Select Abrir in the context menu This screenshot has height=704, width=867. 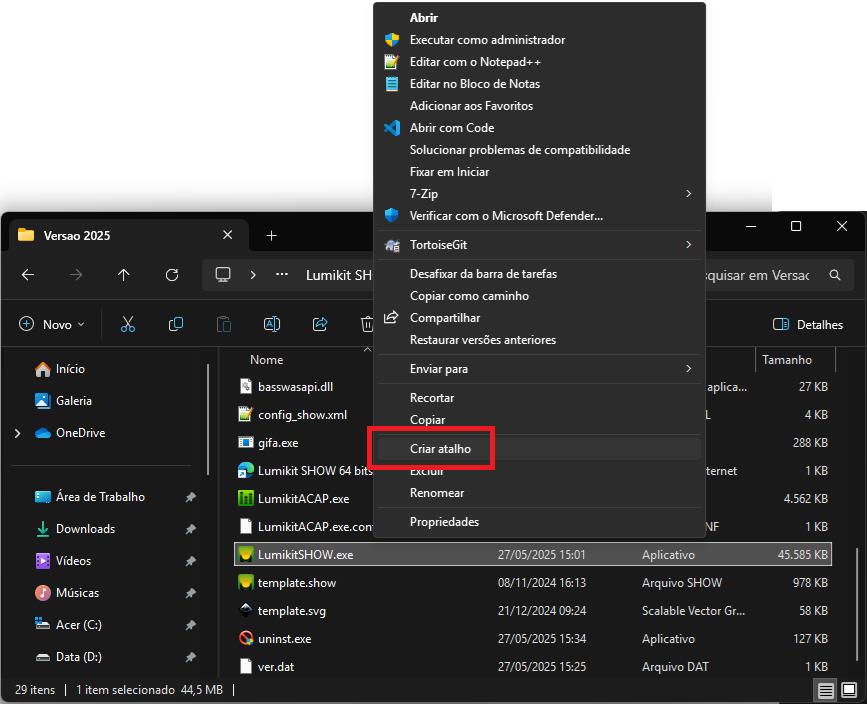(x=539, y=18)
